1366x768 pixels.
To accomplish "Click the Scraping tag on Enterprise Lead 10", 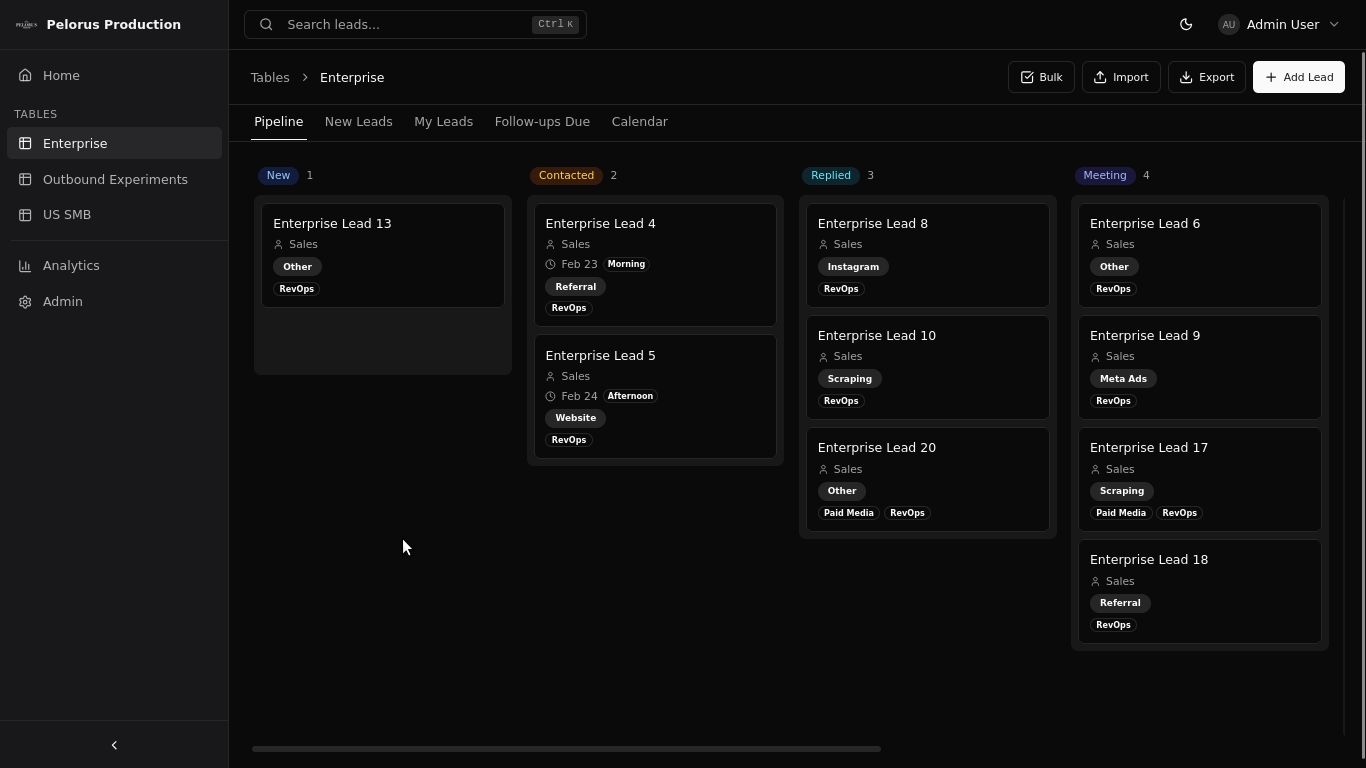I will point(849,379).
